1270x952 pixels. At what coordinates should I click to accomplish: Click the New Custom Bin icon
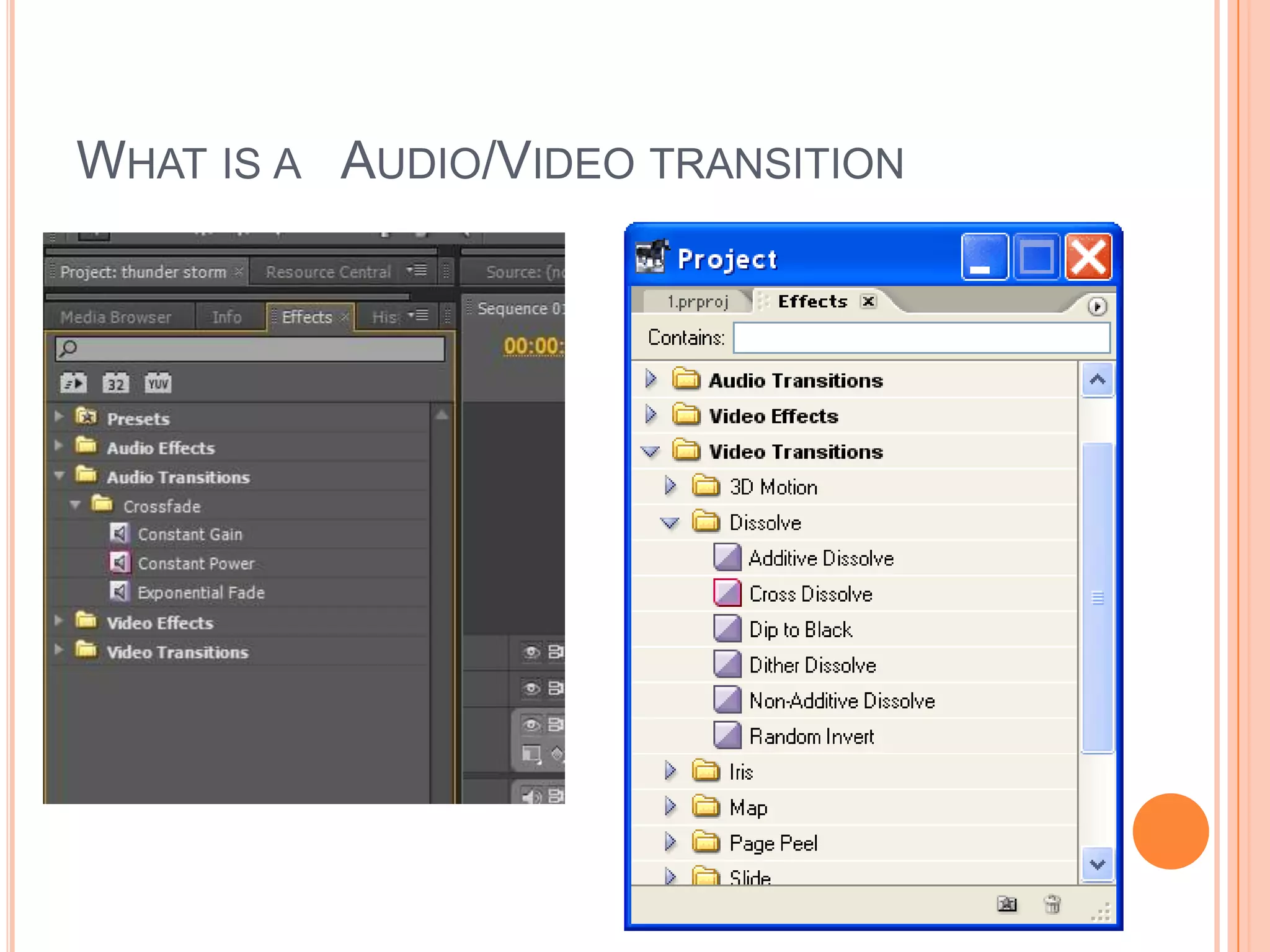coord(1007,904)
